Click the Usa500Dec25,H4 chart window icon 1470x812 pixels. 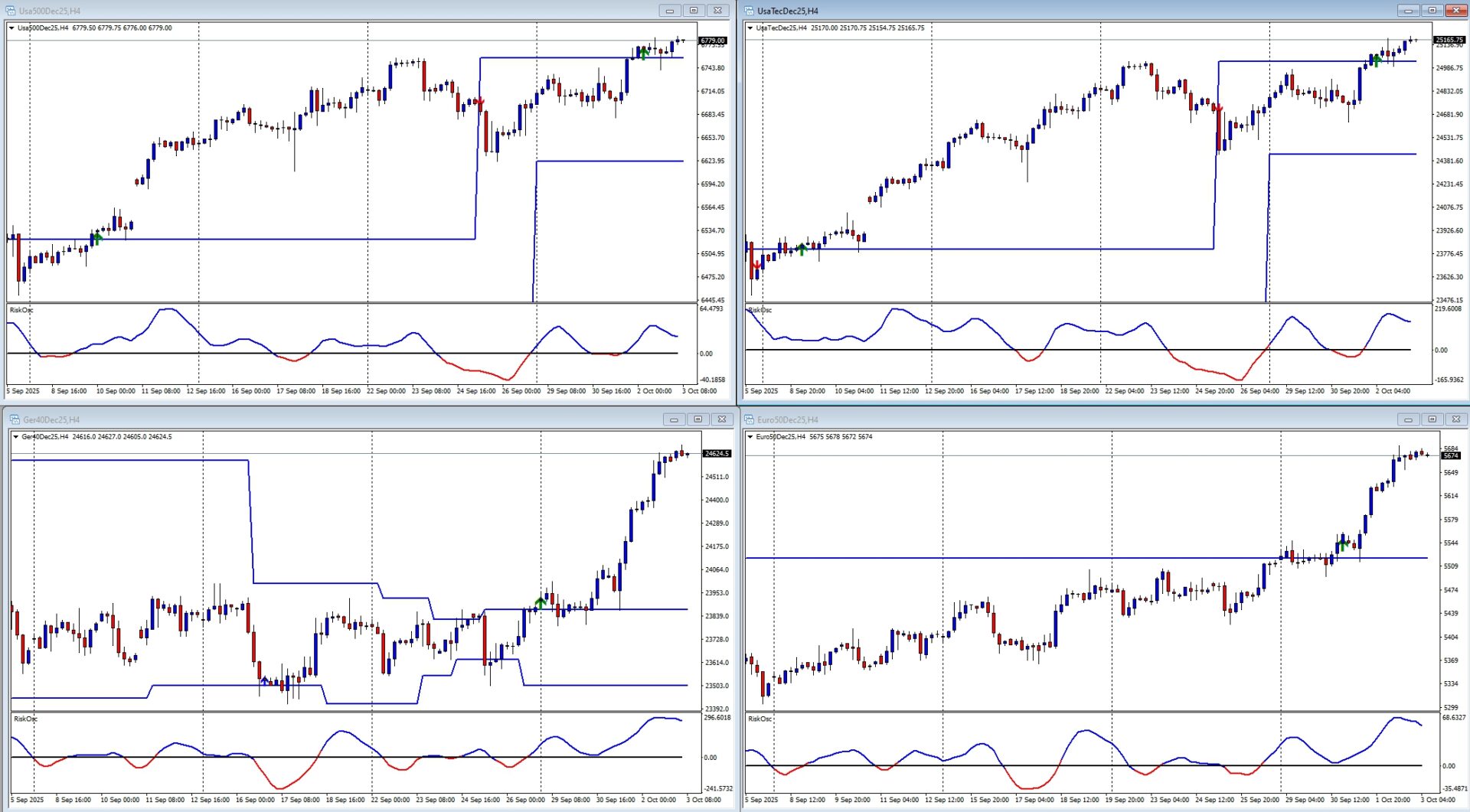pos(11,11)
